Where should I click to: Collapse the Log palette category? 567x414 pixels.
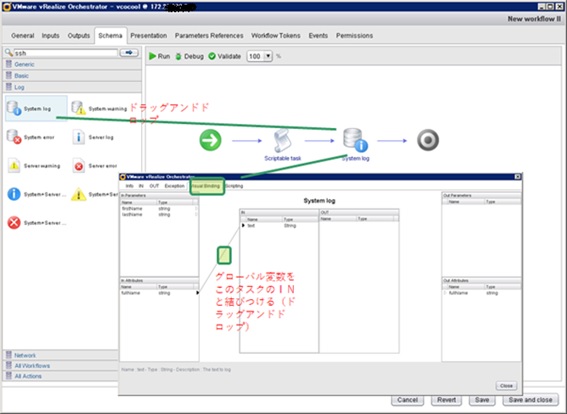[72, 87]
